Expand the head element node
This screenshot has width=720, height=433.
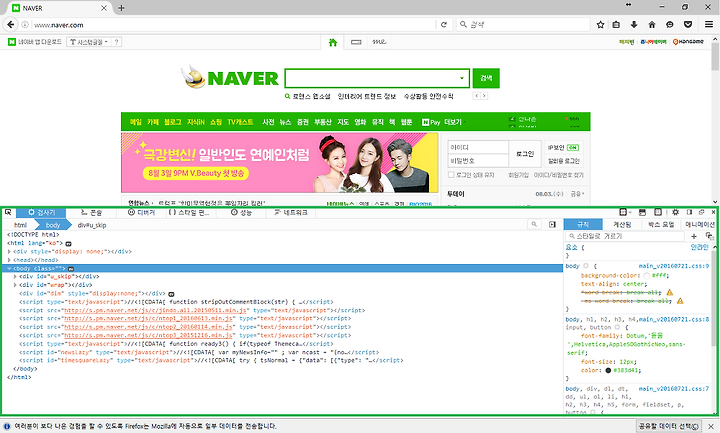pyautogui.click(x=9, y=260)
